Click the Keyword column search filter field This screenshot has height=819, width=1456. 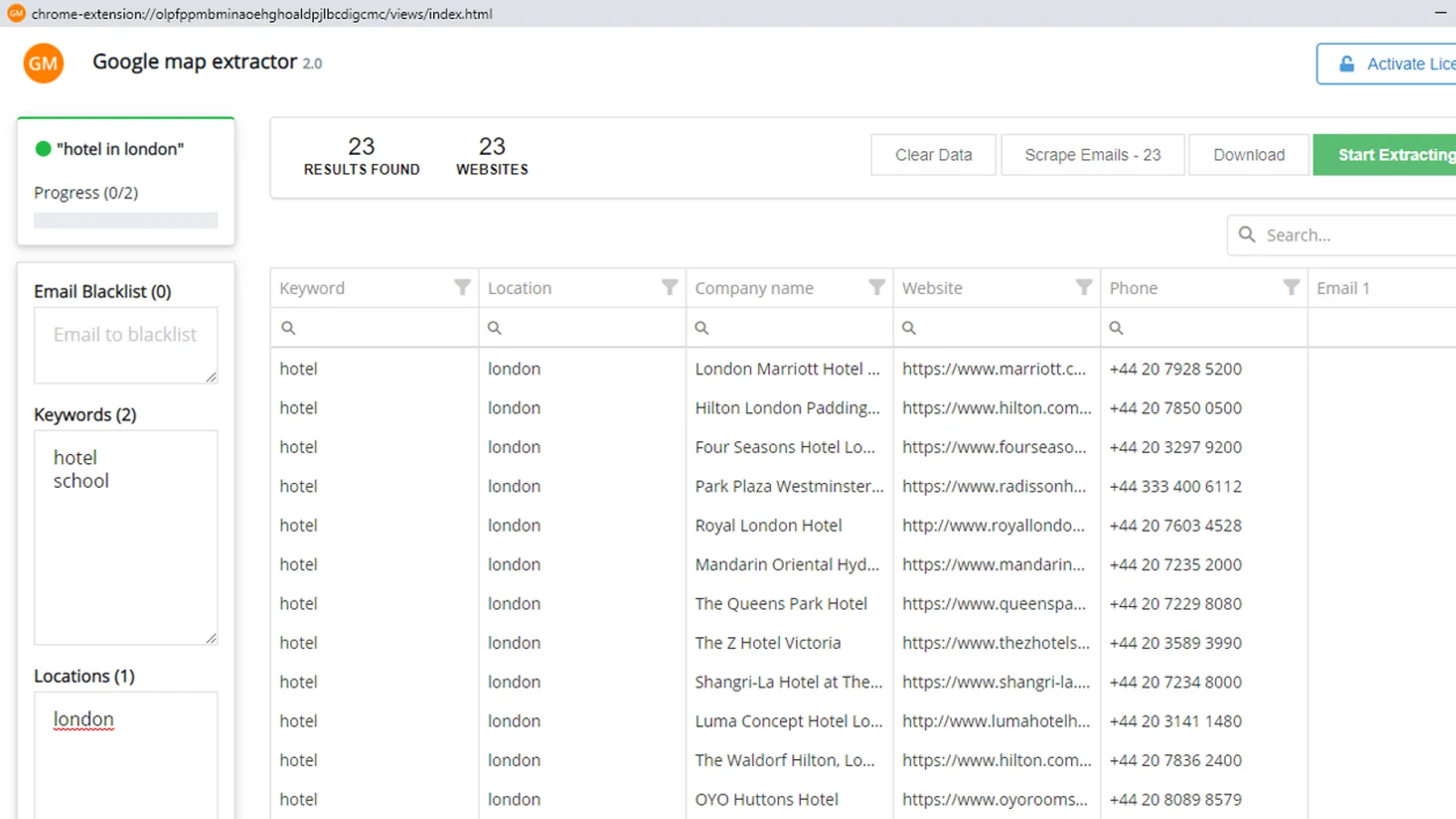pyautogui.click(x=375, y=328)
